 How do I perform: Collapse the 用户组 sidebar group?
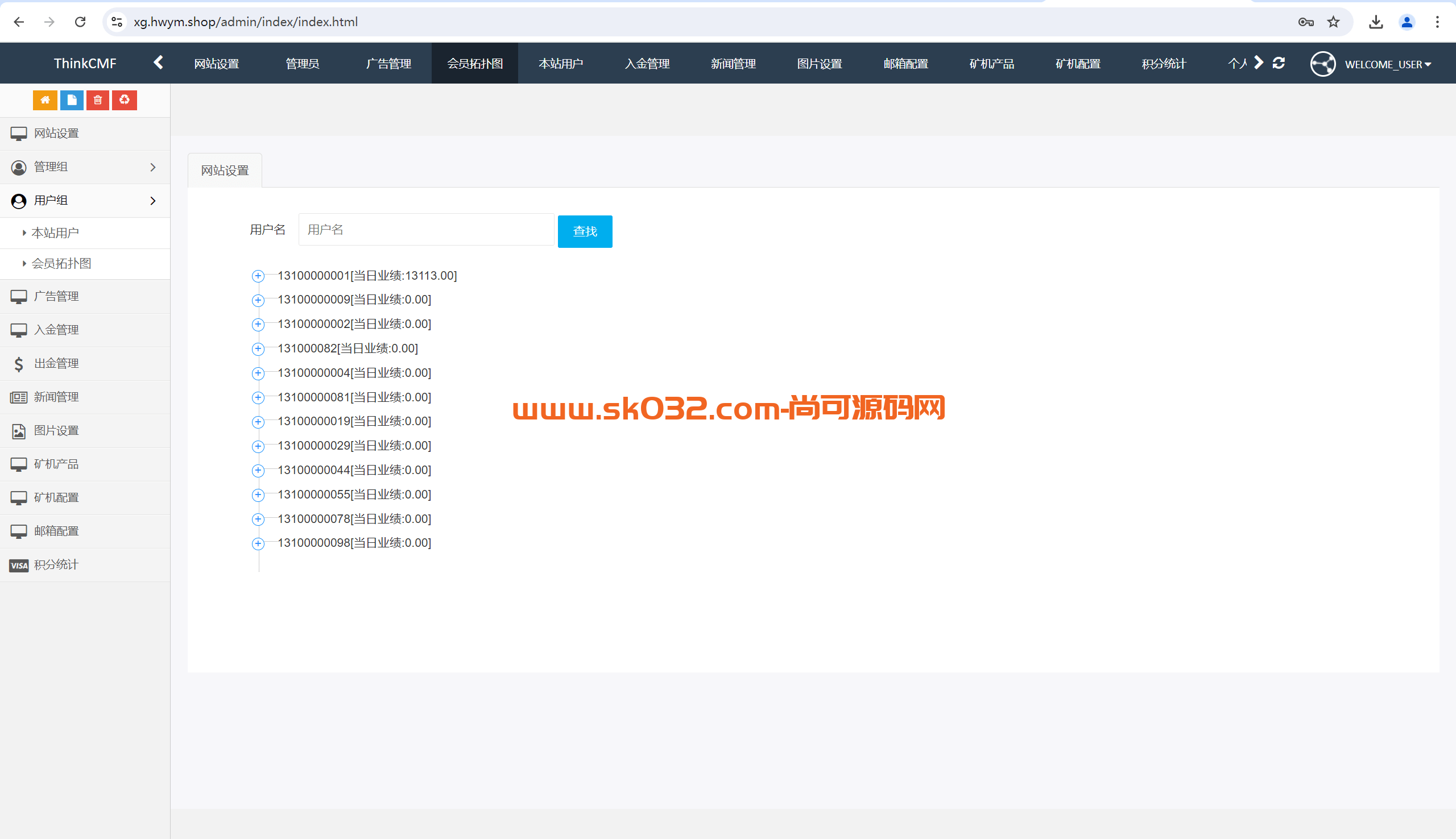pyautogui.click(x=85, y=201)
